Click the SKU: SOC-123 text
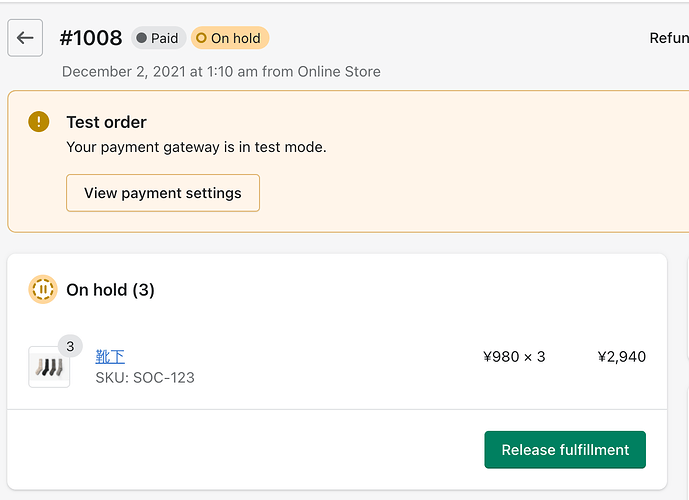This screenshot has height=500, width=689. (145, 378)
